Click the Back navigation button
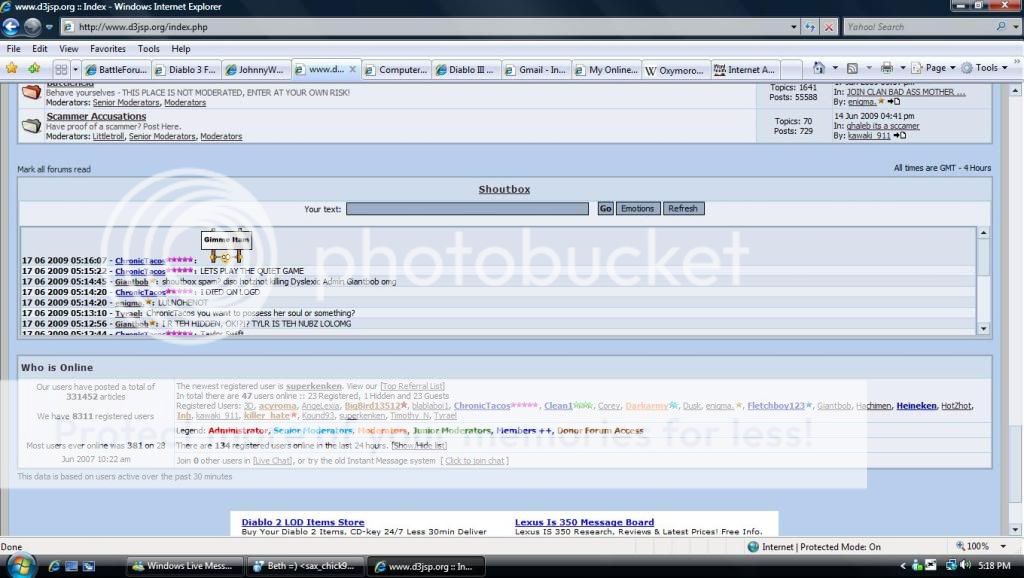 click(13, 27)
